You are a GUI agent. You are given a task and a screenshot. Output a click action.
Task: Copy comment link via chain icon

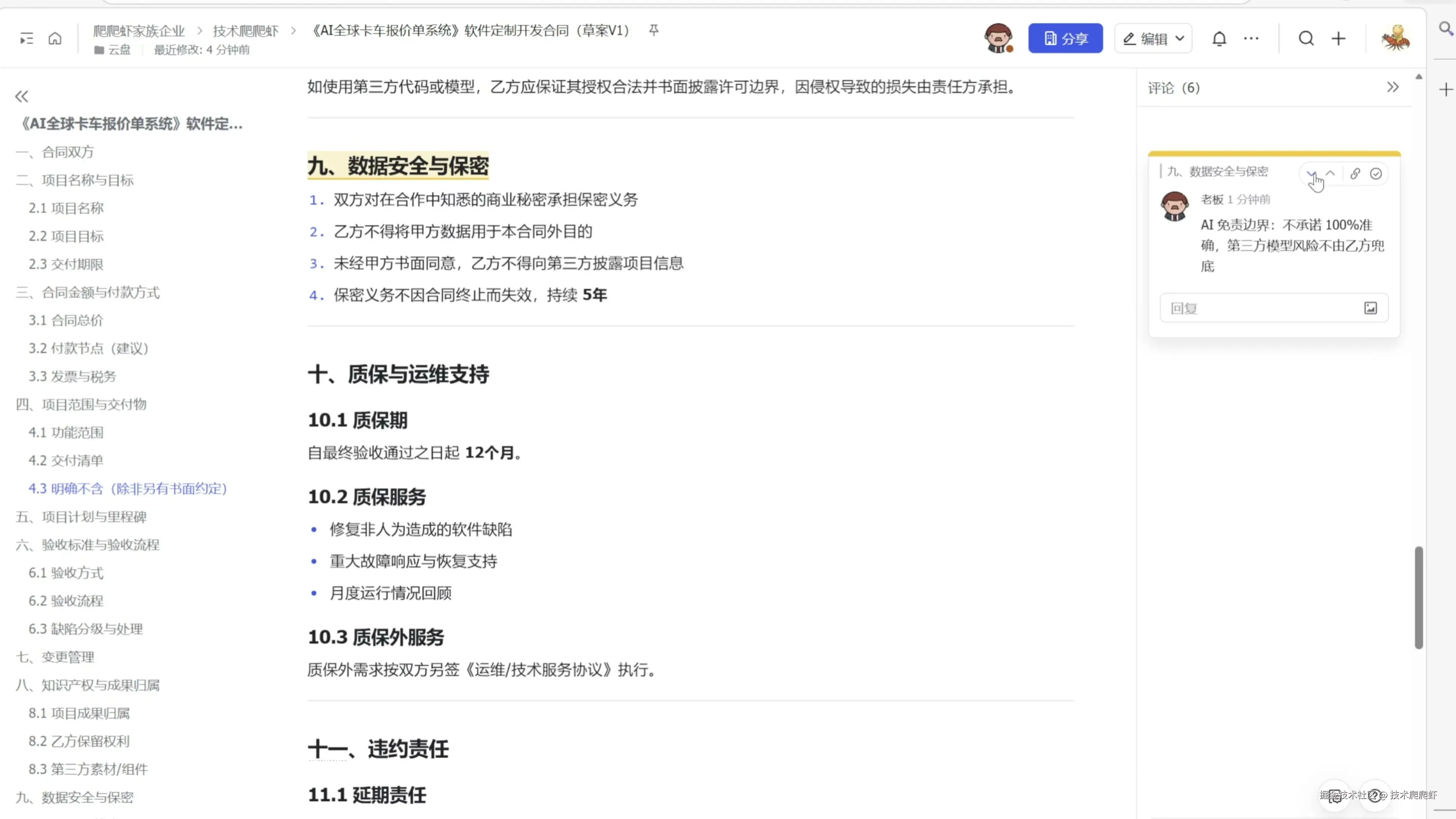click(1356, 174)
